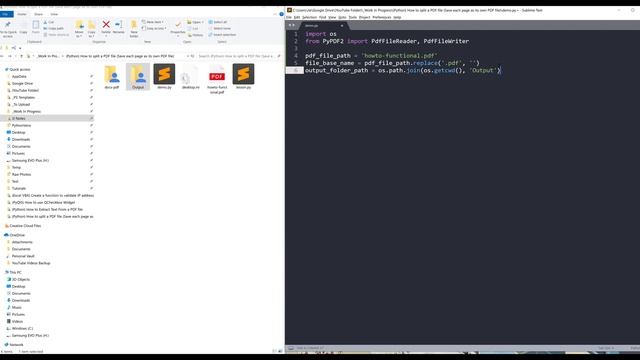Image resolution: width=640 pixels, height=360 pixels.
Task: Switch to Explorer View ribbon tab
Action: click(x=54, y=14)
